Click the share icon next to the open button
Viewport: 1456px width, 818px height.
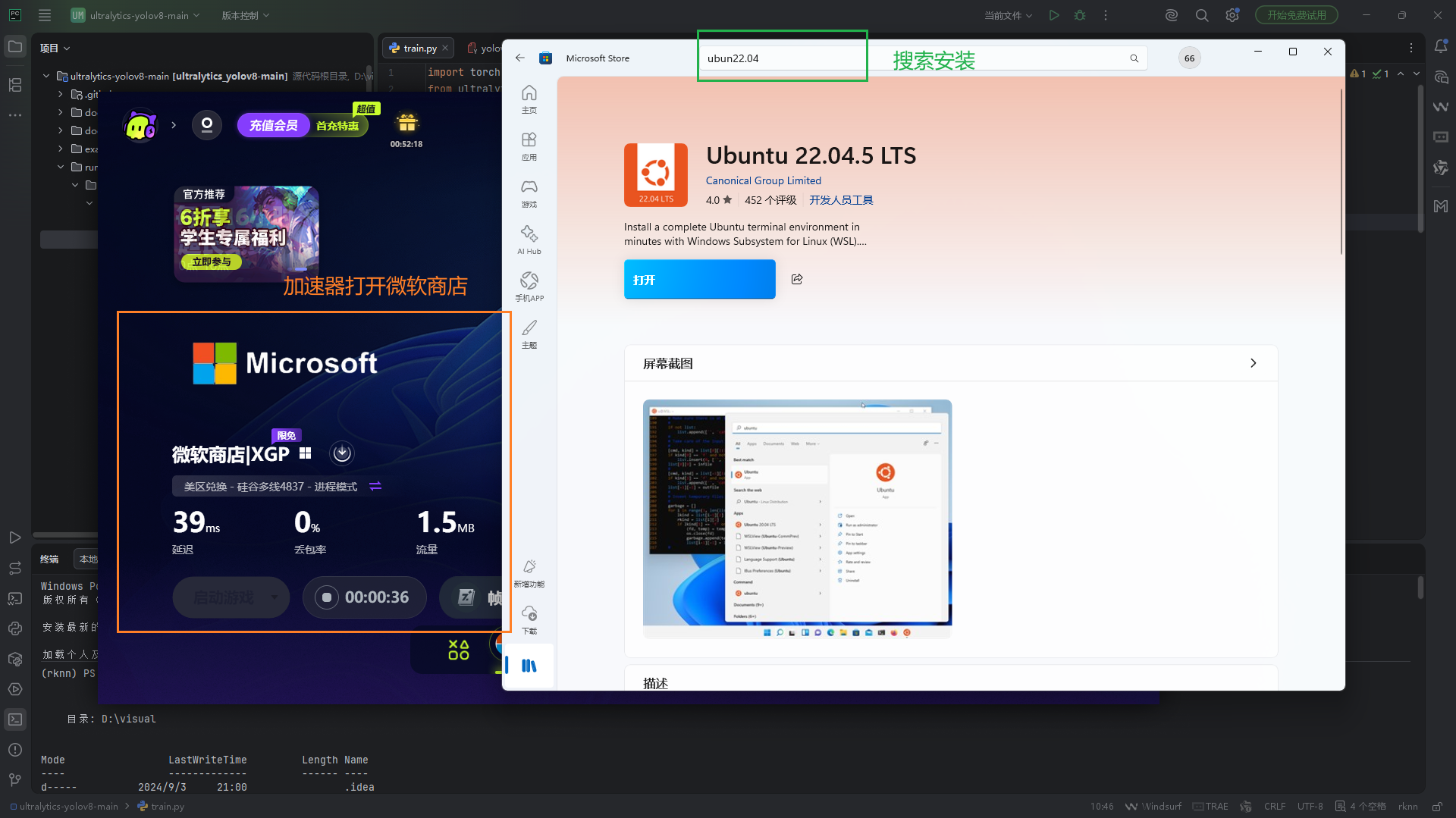point(796,279)
